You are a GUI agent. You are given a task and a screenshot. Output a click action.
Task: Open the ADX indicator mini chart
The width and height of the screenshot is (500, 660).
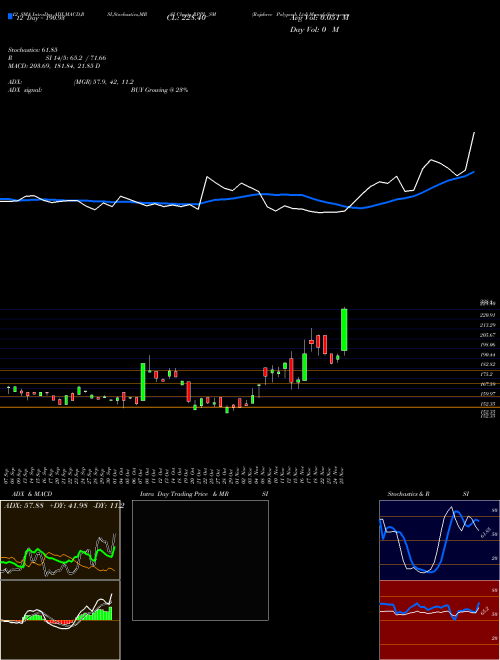coord(60,540)
